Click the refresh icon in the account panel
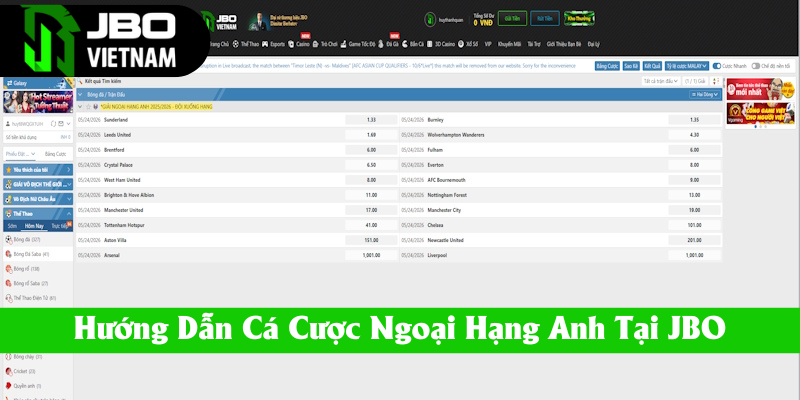Screen dimensions: 800x400 [53, 124]
